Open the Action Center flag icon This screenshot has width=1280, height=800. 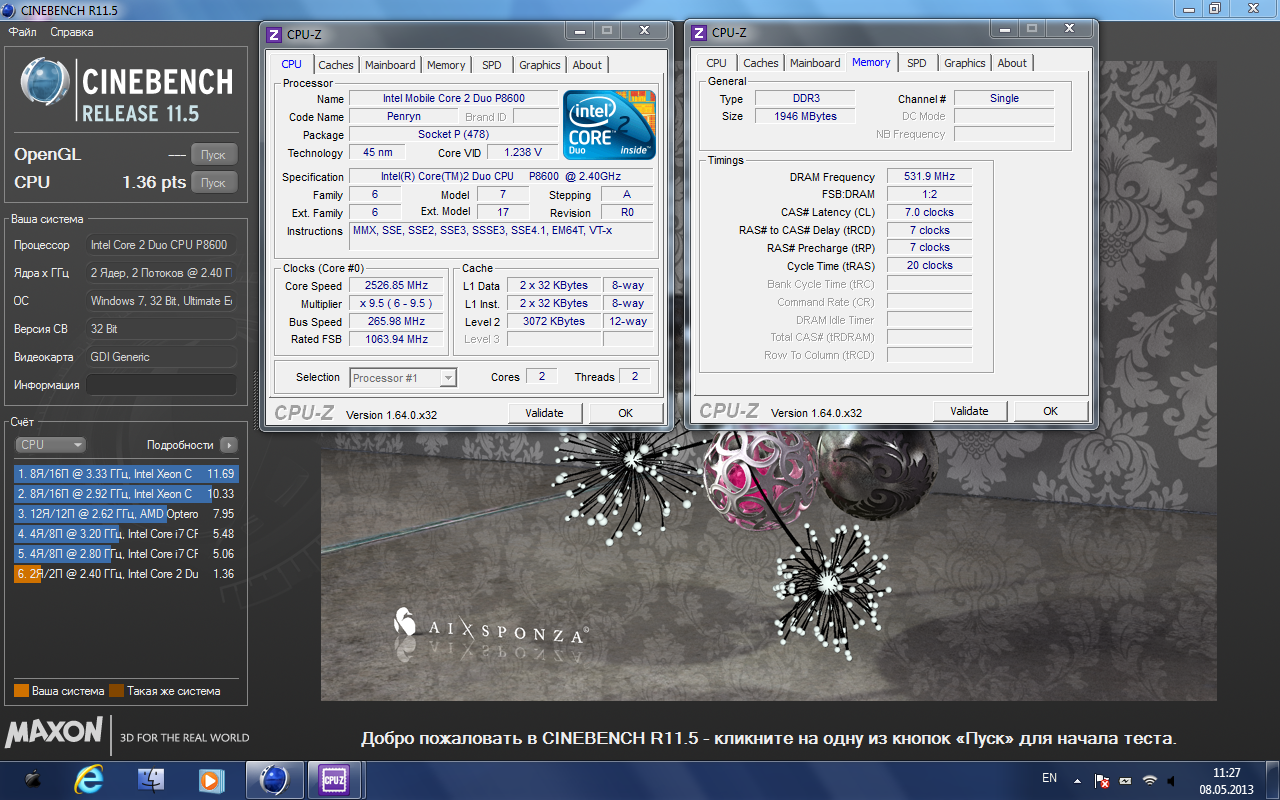pos(1102,780)
